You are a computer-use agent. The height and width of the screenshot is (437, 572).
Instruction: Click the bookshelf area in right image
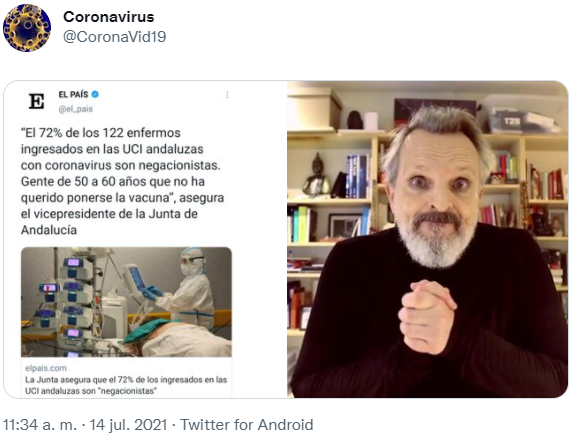[x=332, y=204]
